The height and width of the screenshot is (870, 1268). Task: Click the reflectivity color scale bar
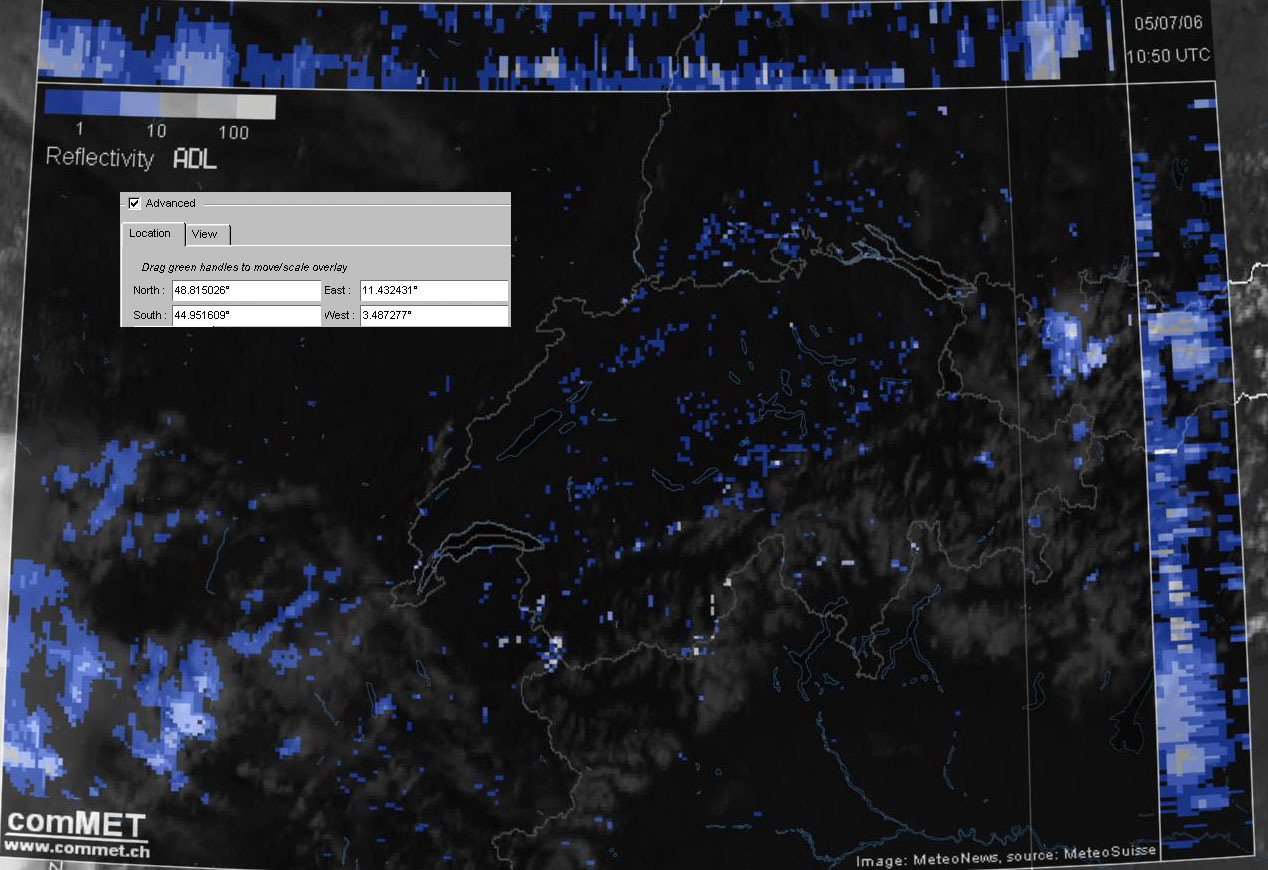pyautogui.click(x=160, y=105)
